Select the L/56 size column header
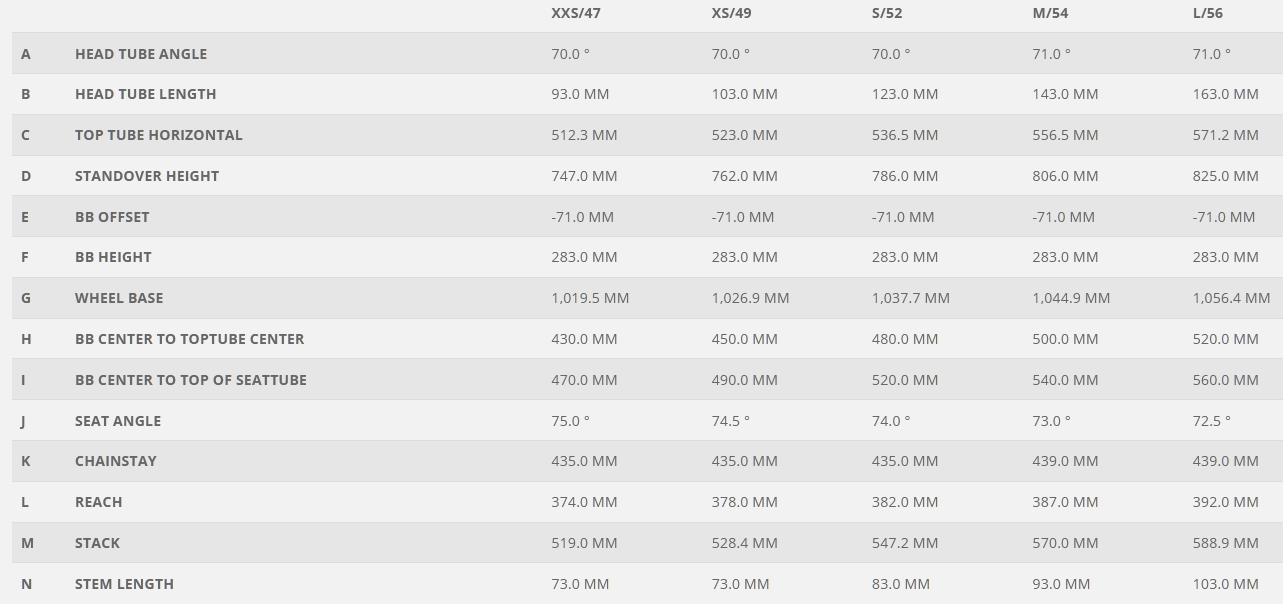The image size is (1283, 604). coord(1208,13)
